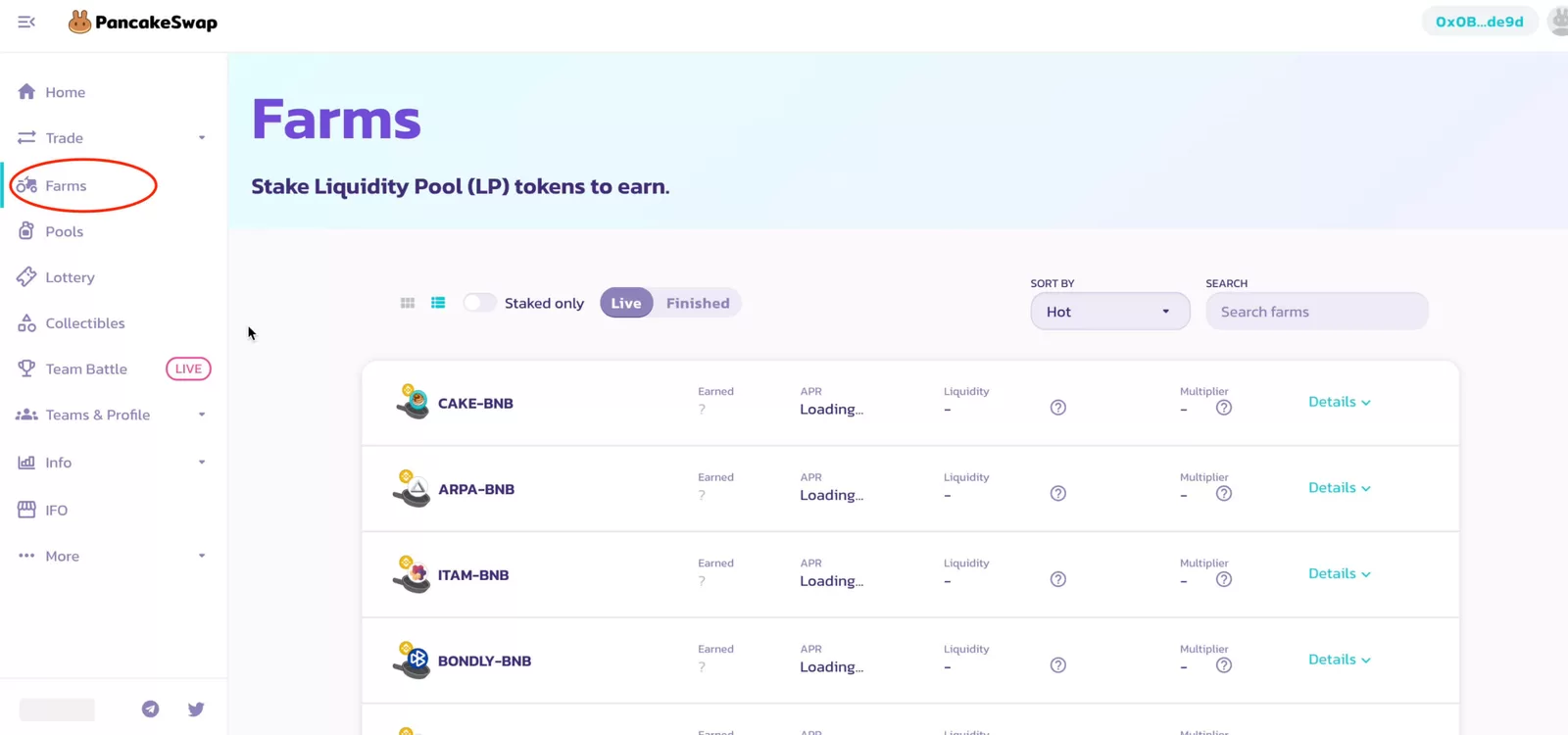Collapse the sidebar menu icon
The height and width of the screenshot is (735, 1568).
coord(26,22)
